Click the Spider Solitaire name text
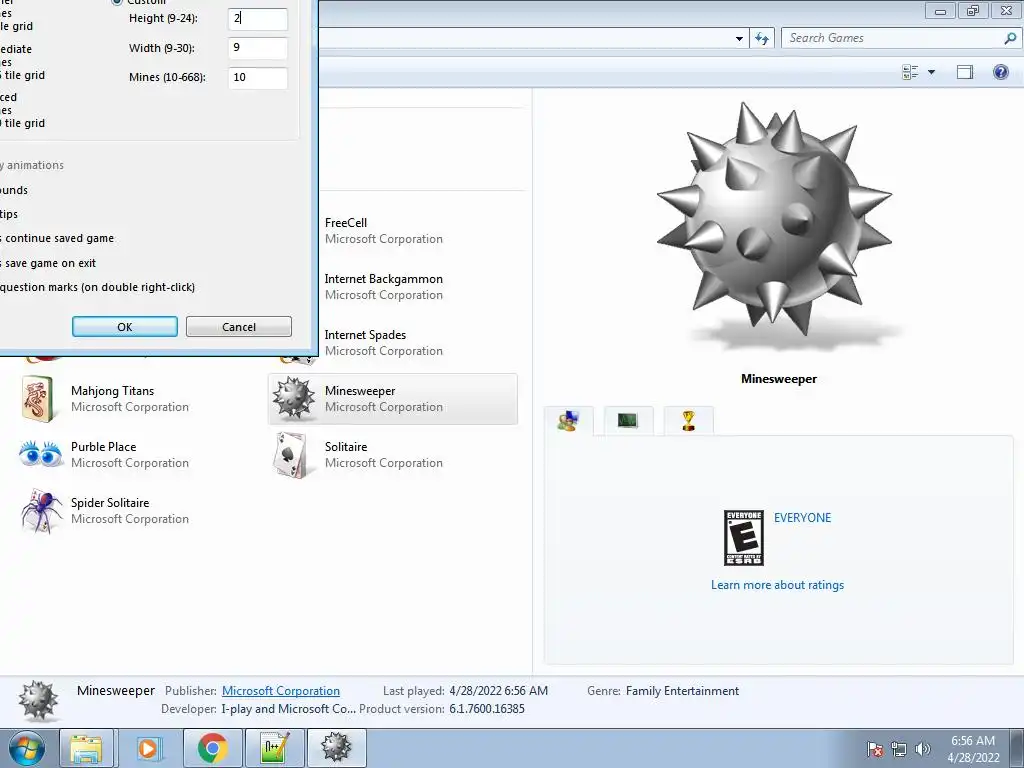This screenshot has height=768, width=1024. (110, 504)
